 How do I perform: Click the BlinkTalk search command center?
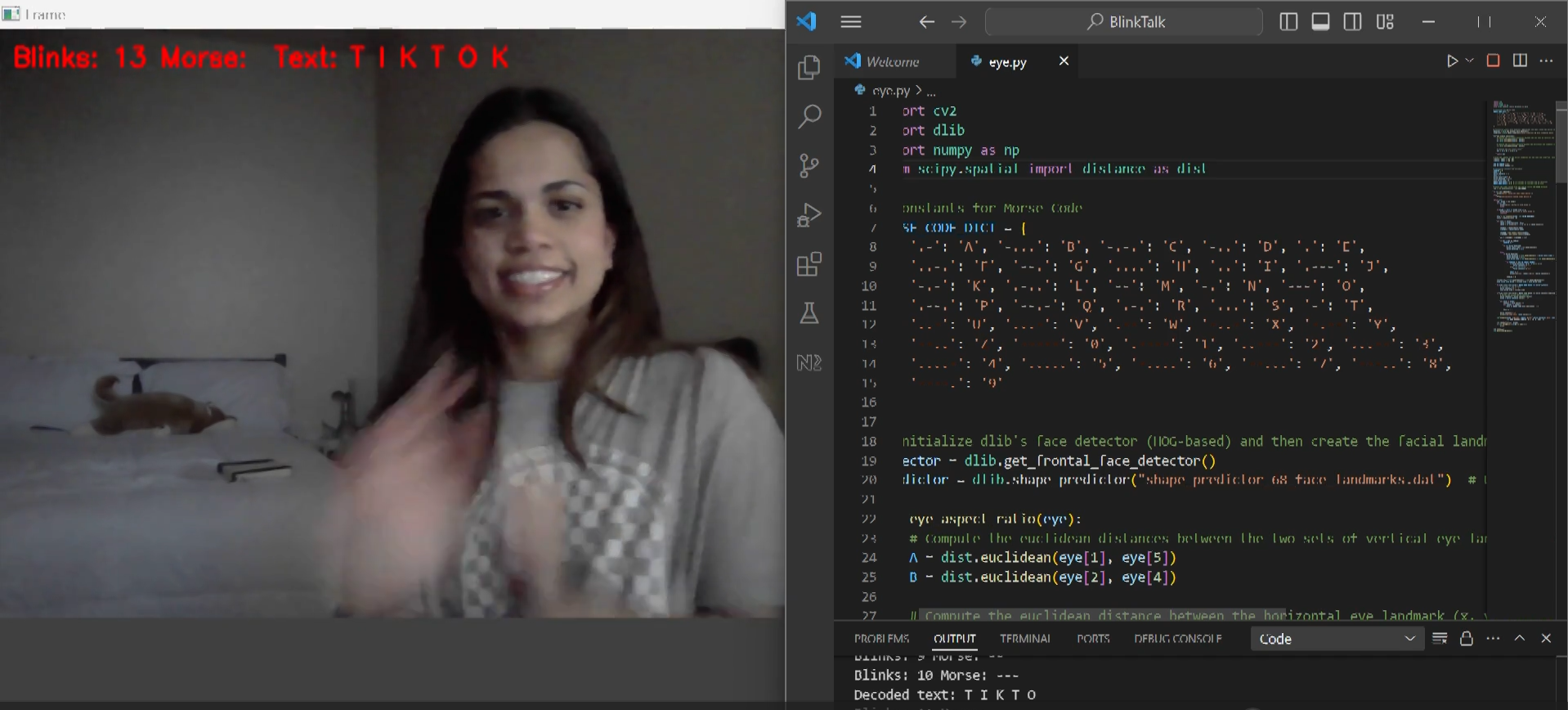(x=1124, y=22)
